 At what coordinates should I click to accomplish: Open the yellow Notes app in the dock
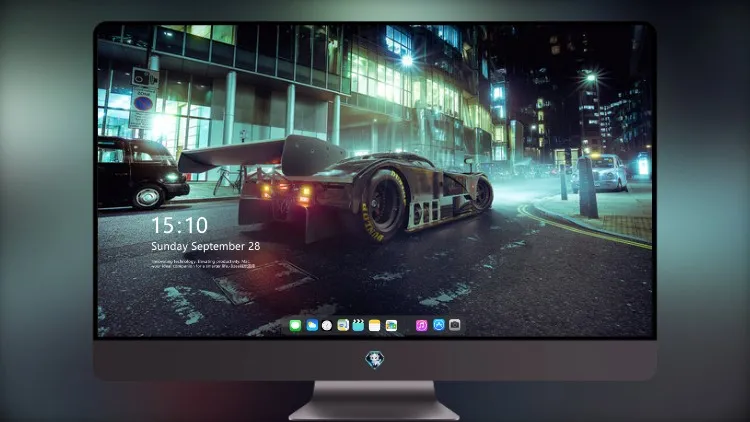(x=375, y=325)
